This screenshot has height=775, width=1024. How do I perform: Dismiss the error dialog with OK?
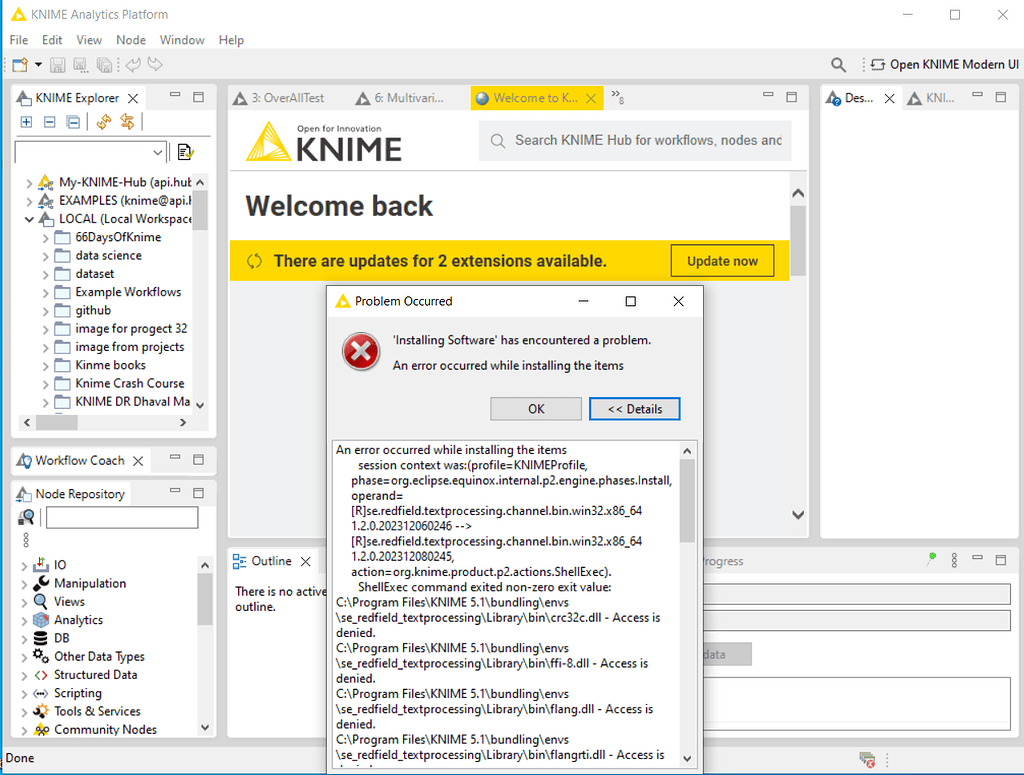point(535,408)
